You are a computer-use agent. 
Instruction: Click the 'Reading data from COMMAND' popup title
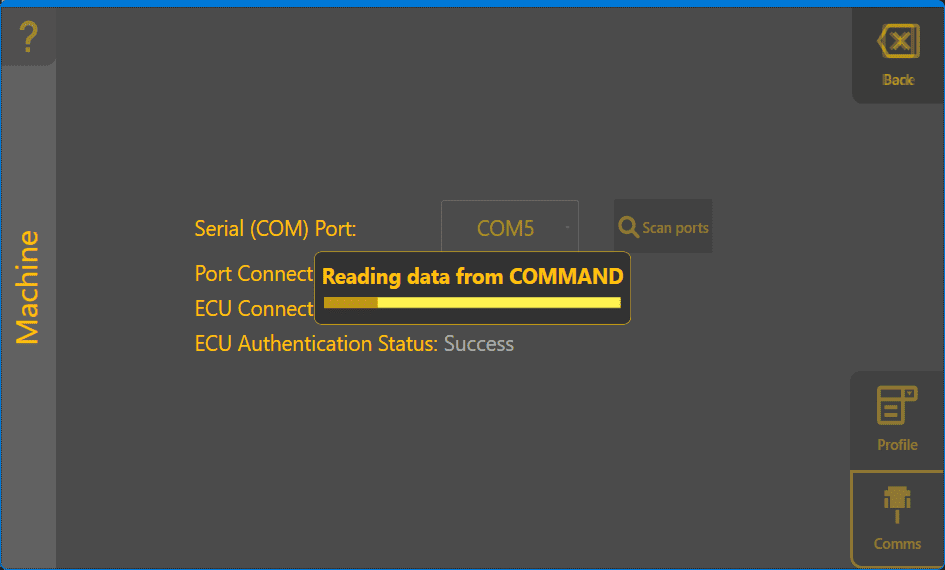[x=472, y=277]
